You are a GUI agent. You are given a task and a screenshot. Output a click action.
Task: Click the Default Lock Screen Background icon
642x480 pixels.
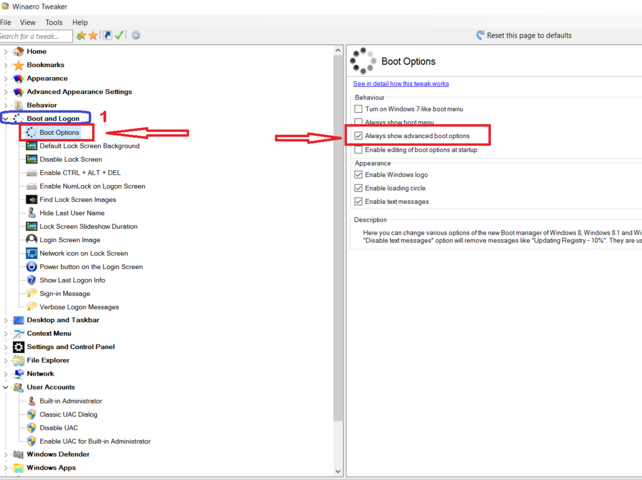point(32,146)
